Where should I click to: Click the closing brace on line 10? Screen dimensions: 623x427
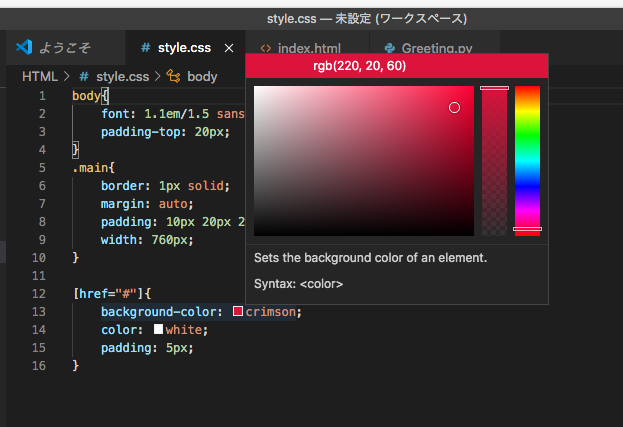pos(75,257)
